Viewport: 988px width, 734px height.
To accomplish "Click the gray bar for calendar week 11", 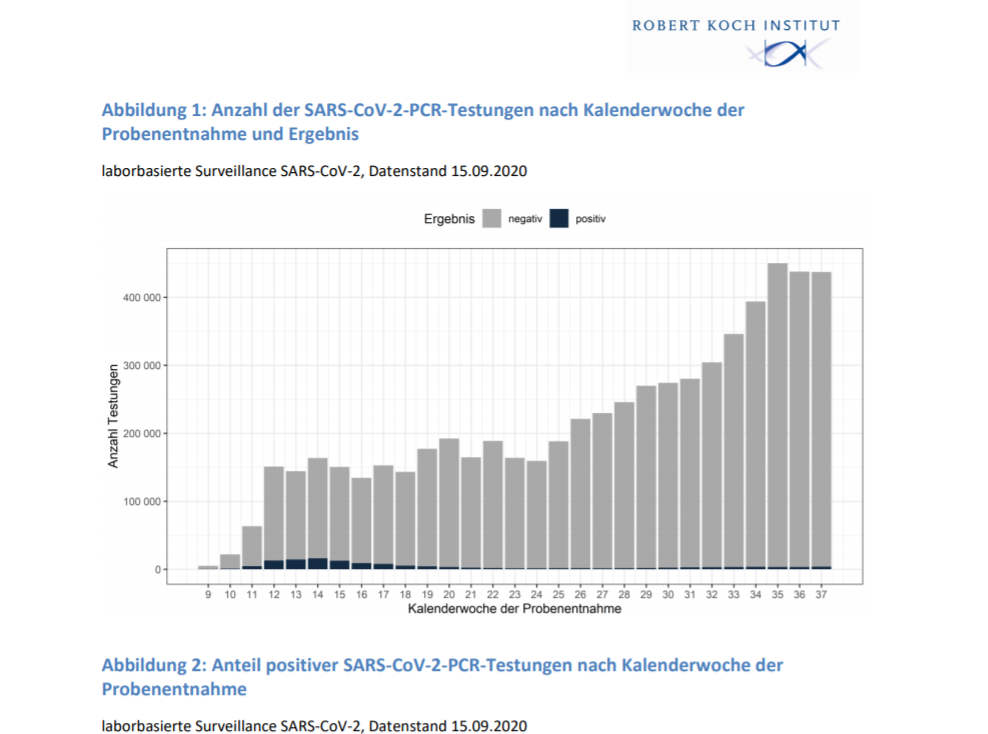I will 252,545.
